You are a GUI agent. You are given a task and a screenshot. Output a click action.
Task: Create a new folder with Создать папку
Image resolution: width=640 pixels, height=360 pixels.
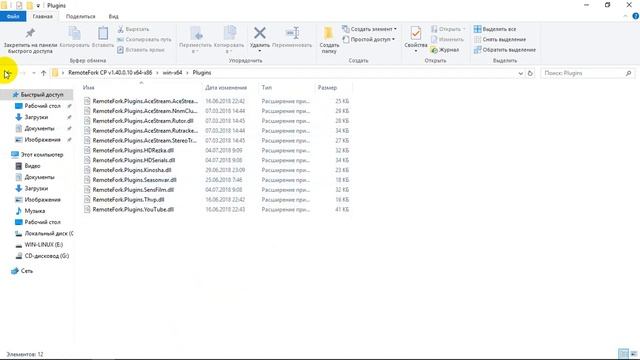[329, 40]
